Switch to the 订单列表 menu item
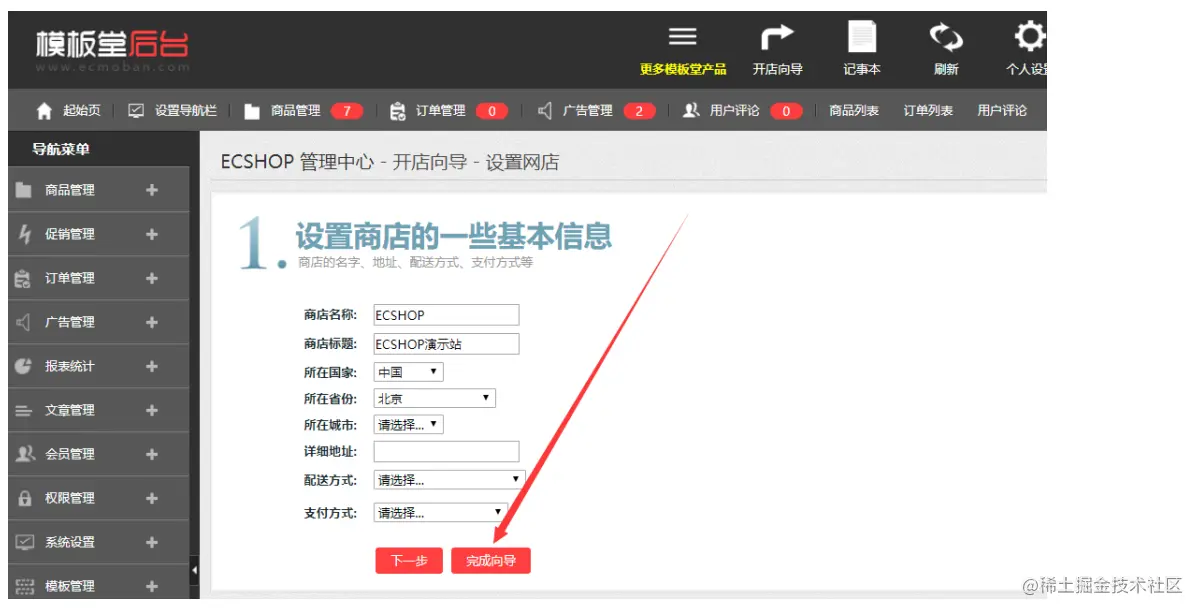 tap(928, 111)
